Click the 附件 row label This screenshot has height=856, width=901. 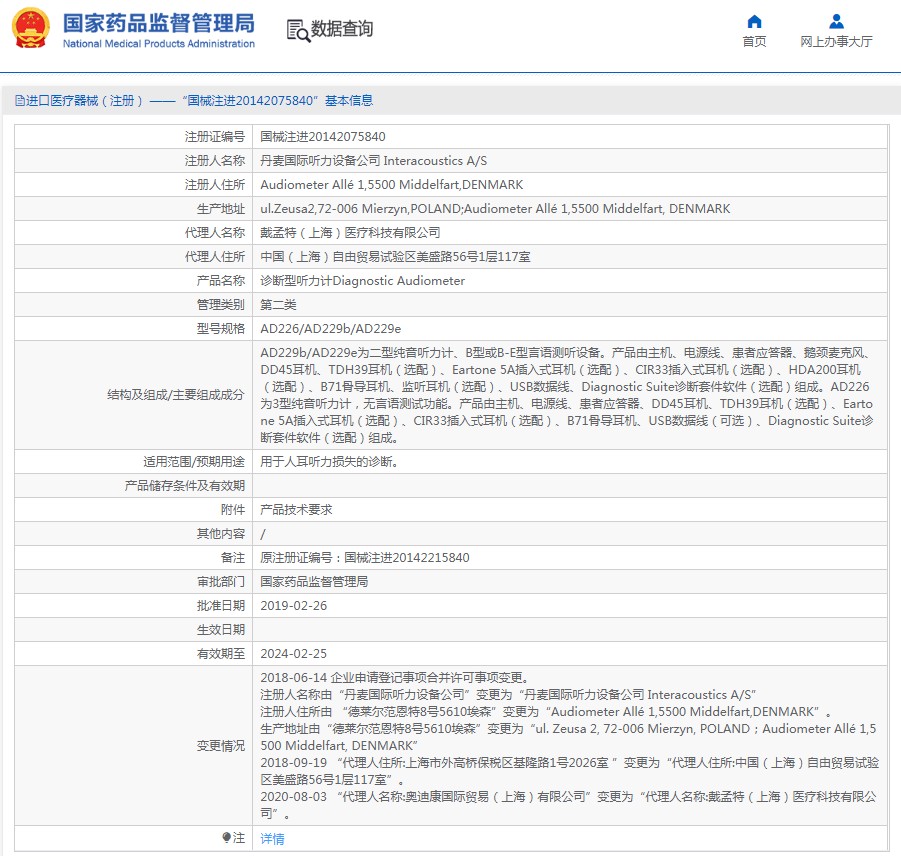click(233, 510)
